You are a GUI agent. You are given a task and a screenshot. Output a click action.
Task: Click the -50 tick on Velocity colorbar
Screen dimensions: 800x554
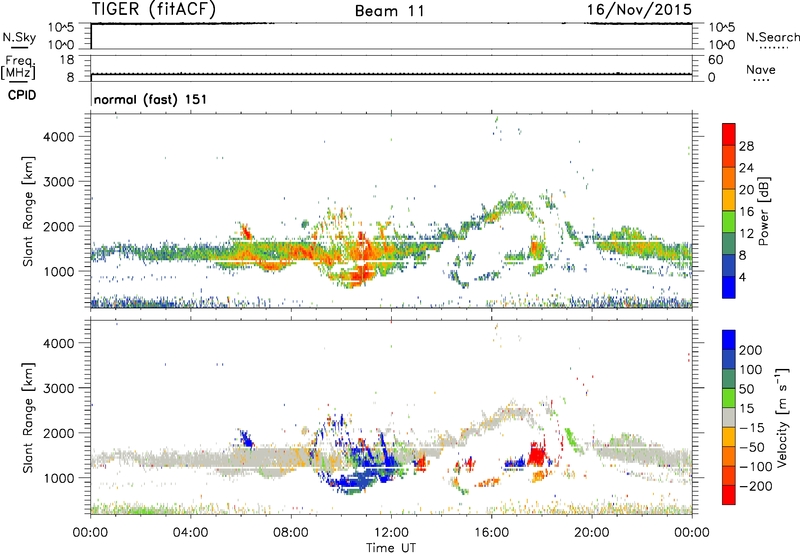(x=752, y=447)
